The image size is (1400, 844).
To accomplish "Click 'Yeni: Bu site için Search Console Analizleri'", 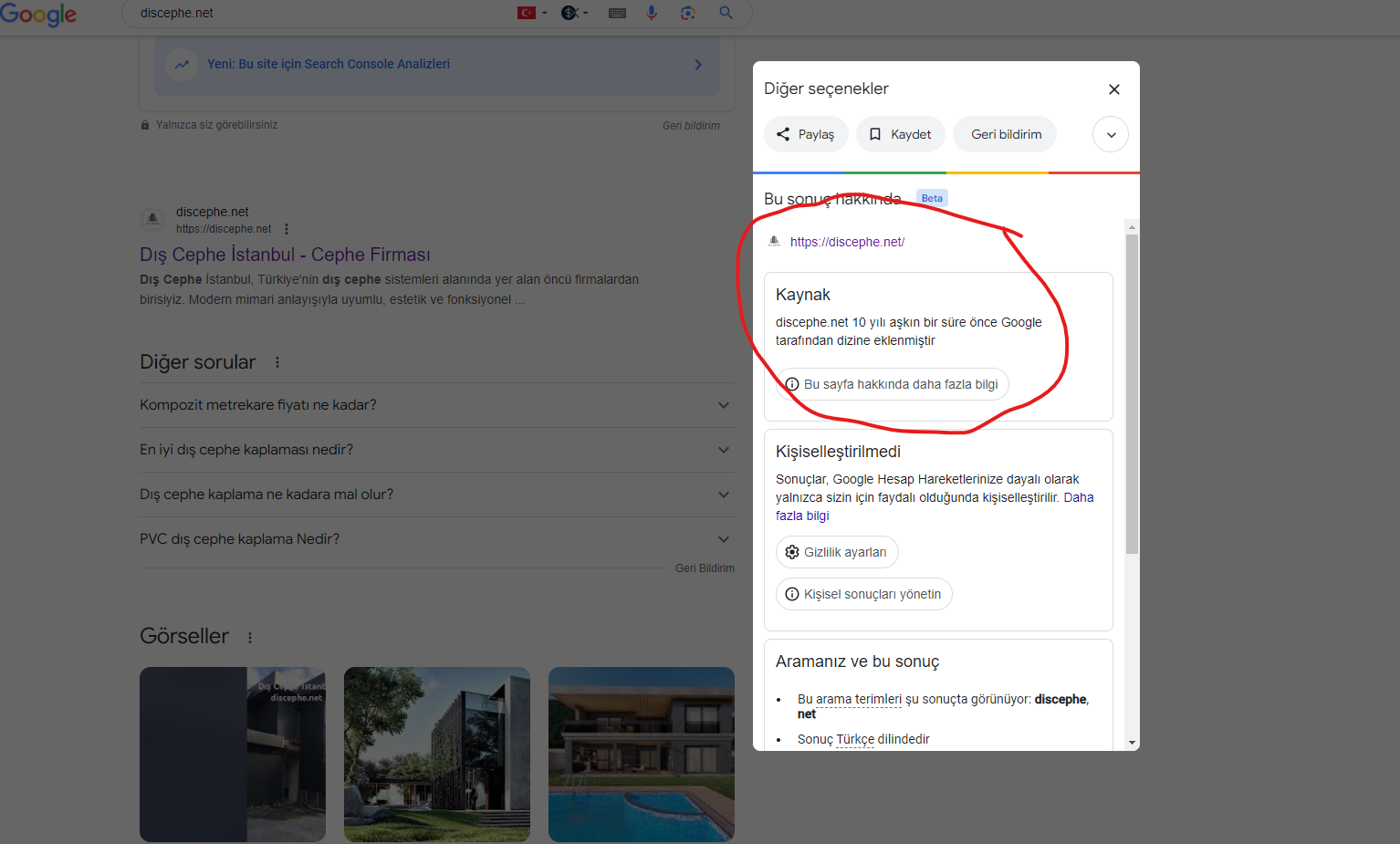I will 329,64.
